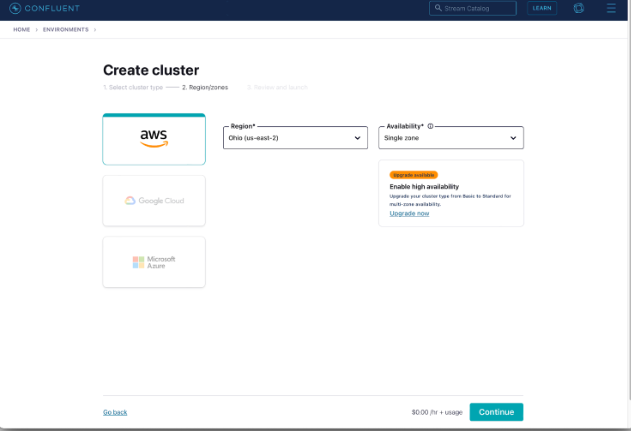Click the Stream Catalog search field
The height and width of the screenshot is (431, 631).
(x=473, y=8)
